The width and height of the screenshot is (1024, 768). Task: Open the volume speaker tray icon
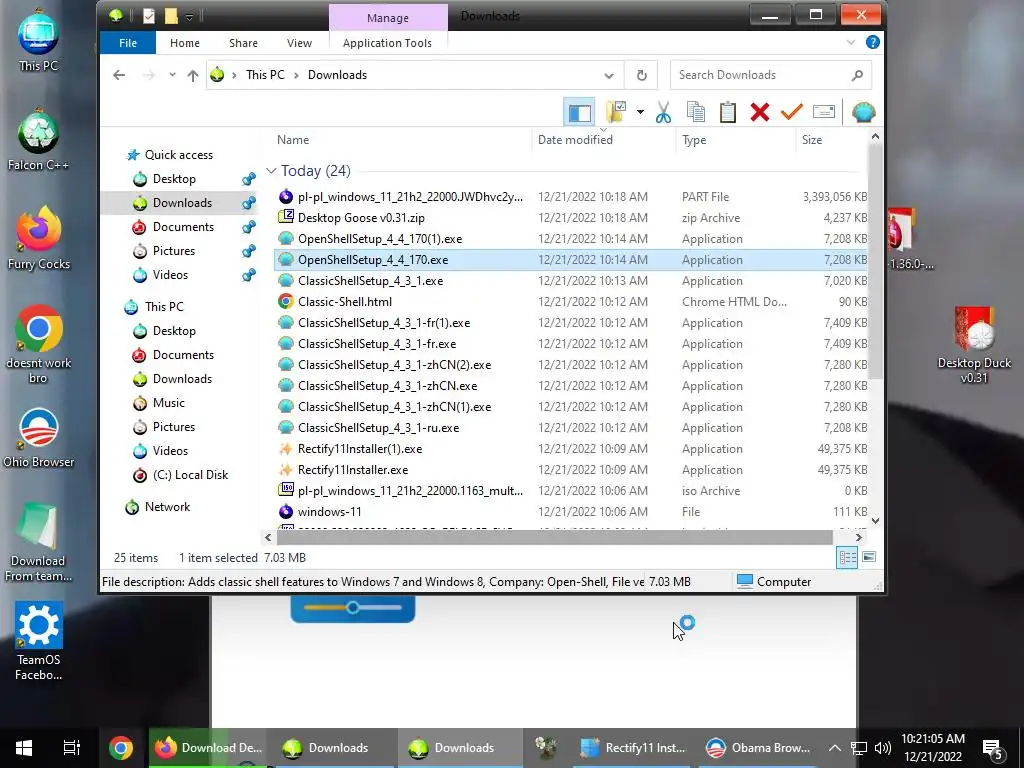point(882,748)
